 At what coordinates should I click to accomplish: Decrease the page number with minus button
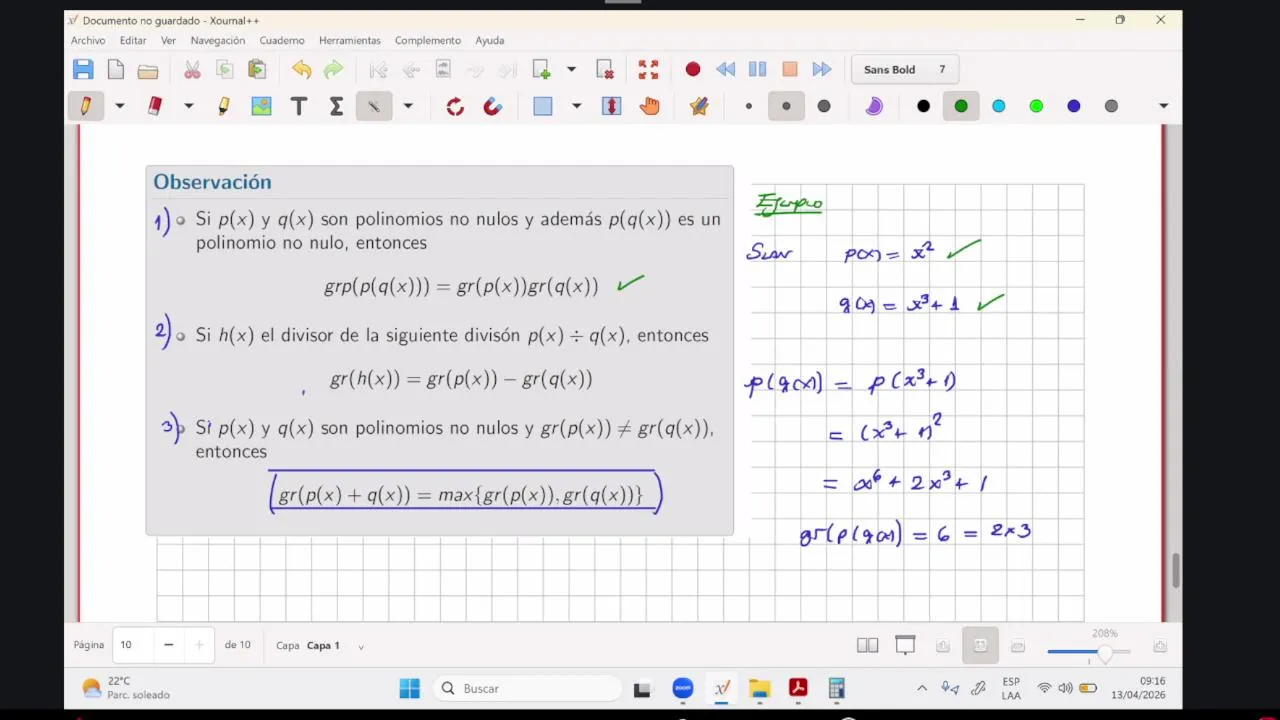[x=168, y=645]
